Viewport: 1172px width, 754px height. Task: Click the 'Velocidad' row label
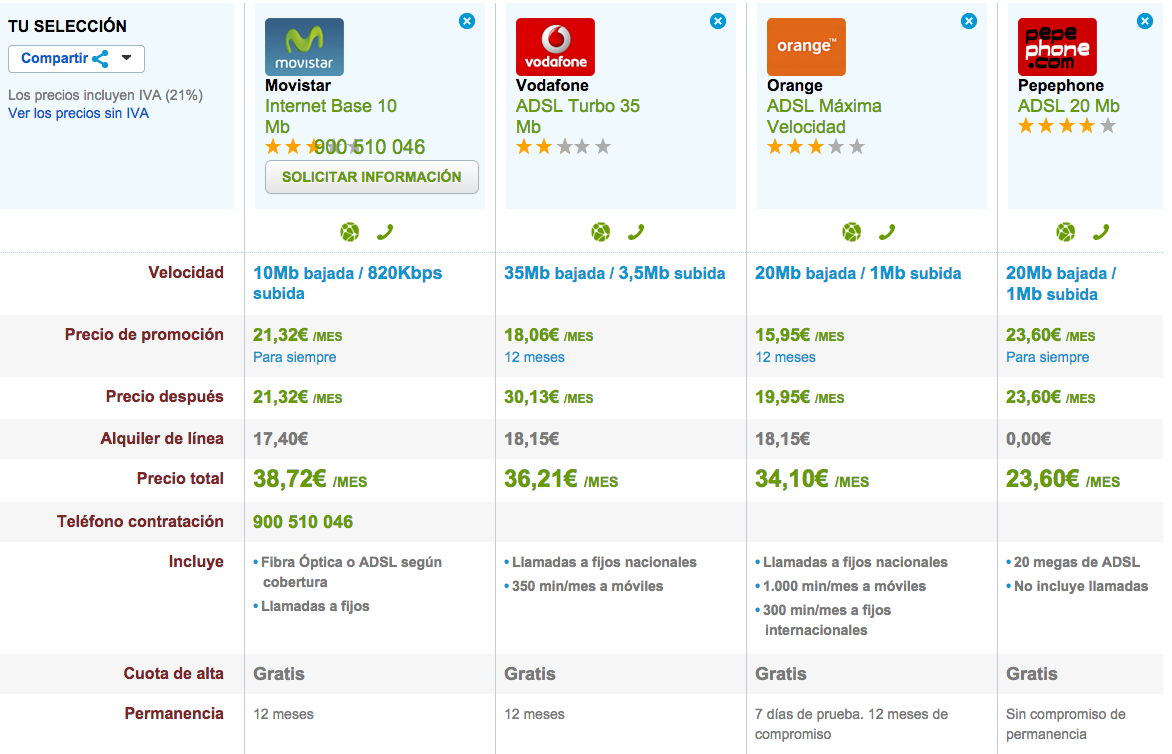coord(186,273)
